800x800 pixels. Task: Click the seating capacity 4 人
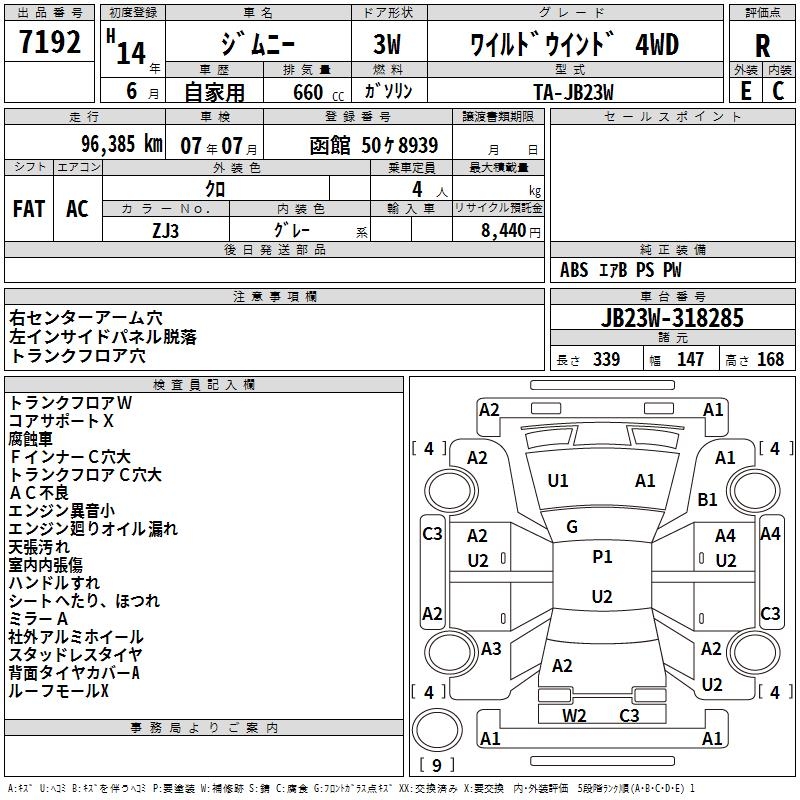tap(430, 190)
